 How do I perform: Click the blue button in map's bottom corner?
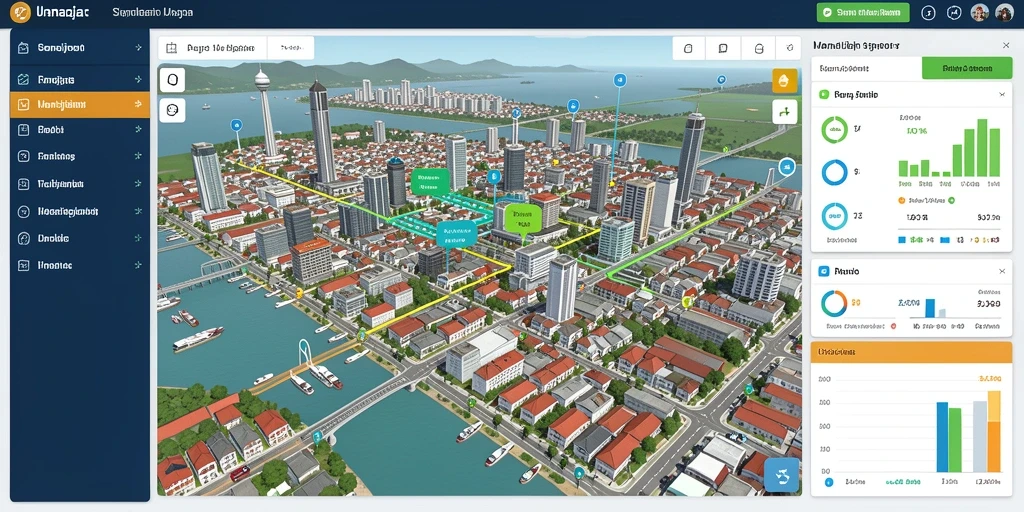781,474
